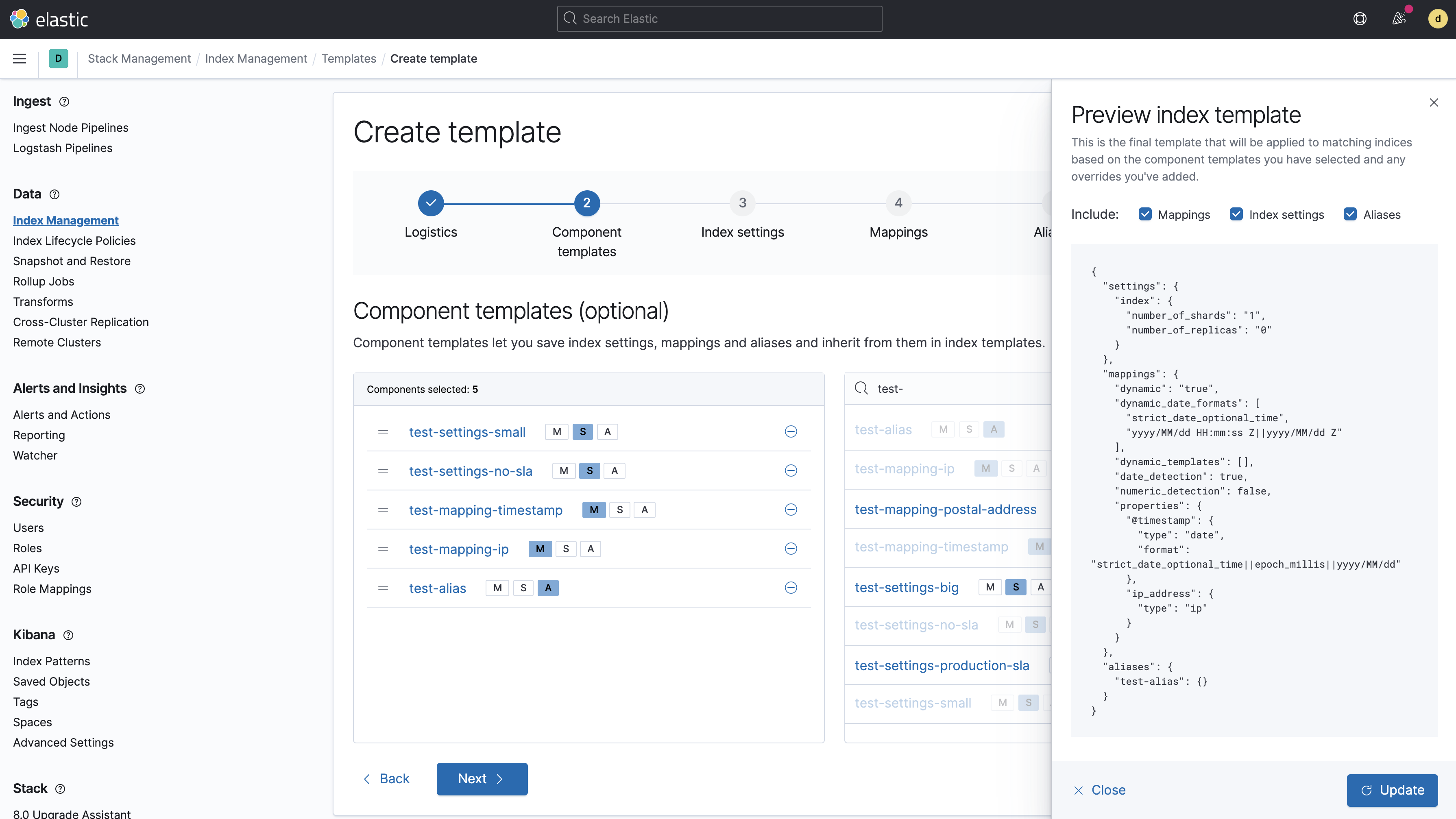Viewport: 1456px width, 819px height.
Task: Open the user avatar menu
Action: 1437,19
